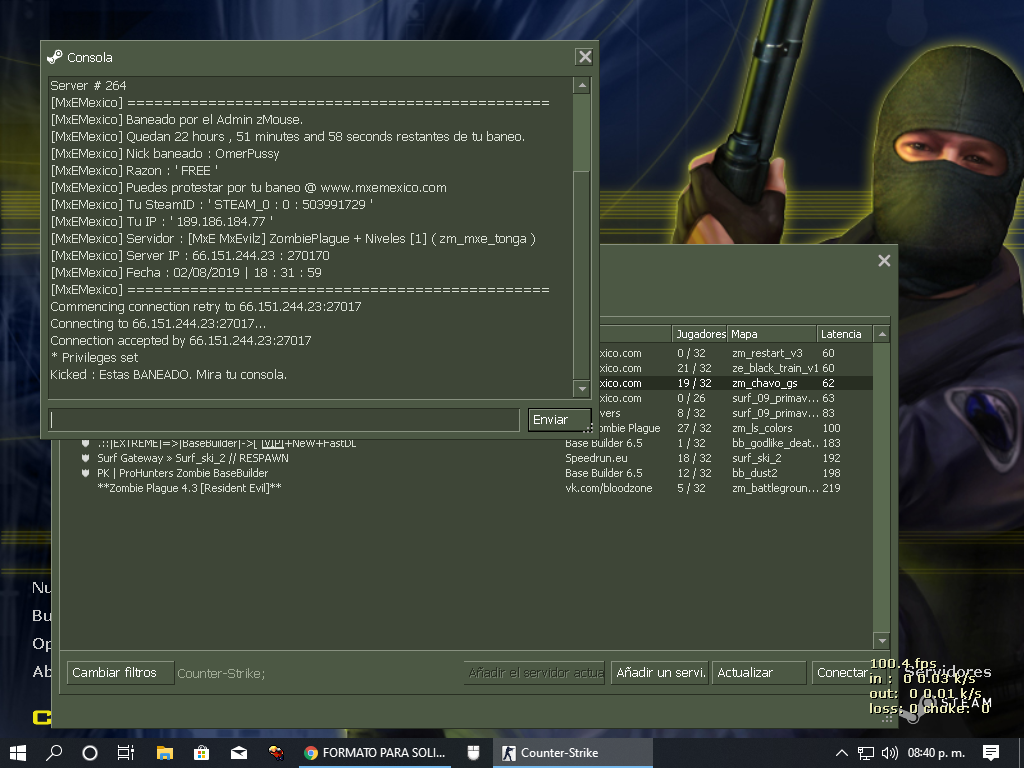Open the red car app taskbar icon
1024x768 pixels.
click(x=276, y=753)
